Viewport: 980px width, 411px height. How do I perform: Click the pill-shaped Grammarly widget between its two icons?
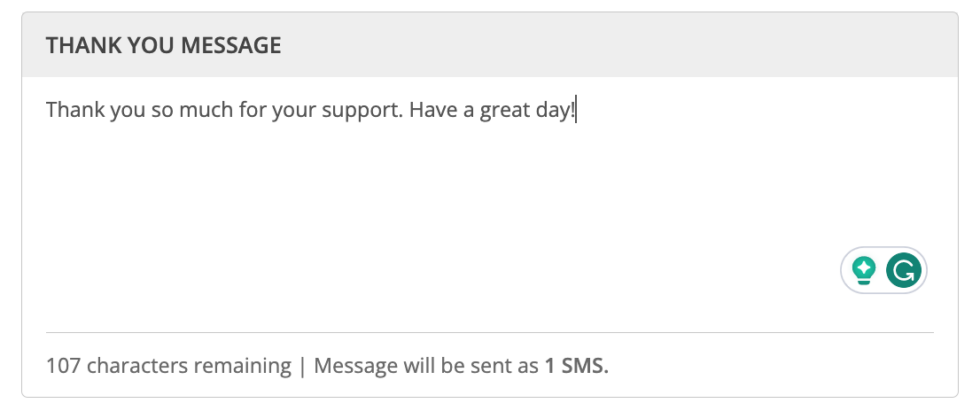pyautogui.click(x=883, y=270)
